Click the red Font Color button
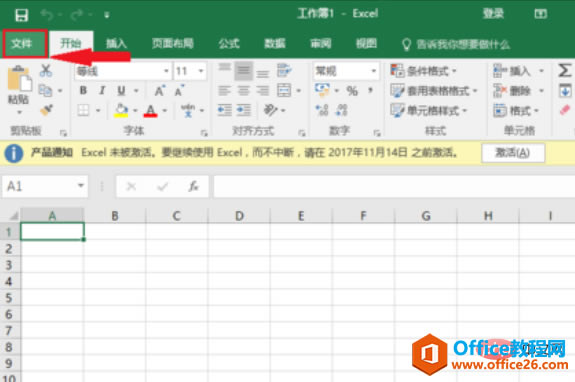The image size is (575, 382). [150, 110]
